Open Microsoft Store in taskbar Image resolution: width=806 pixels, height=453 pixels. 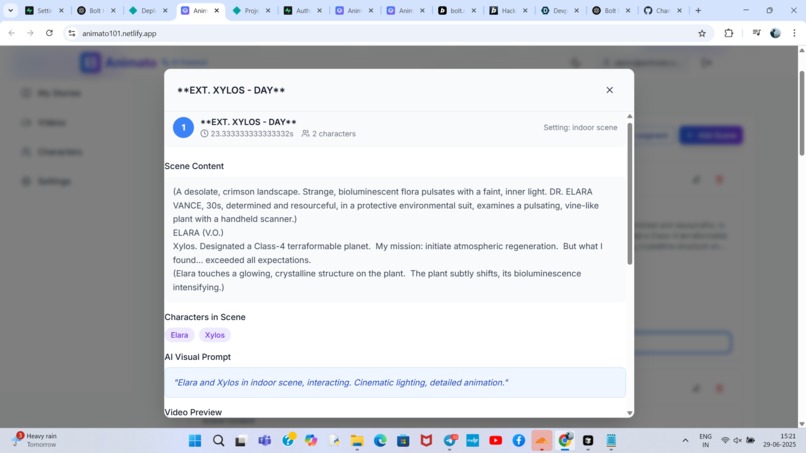tap(403, 441)
